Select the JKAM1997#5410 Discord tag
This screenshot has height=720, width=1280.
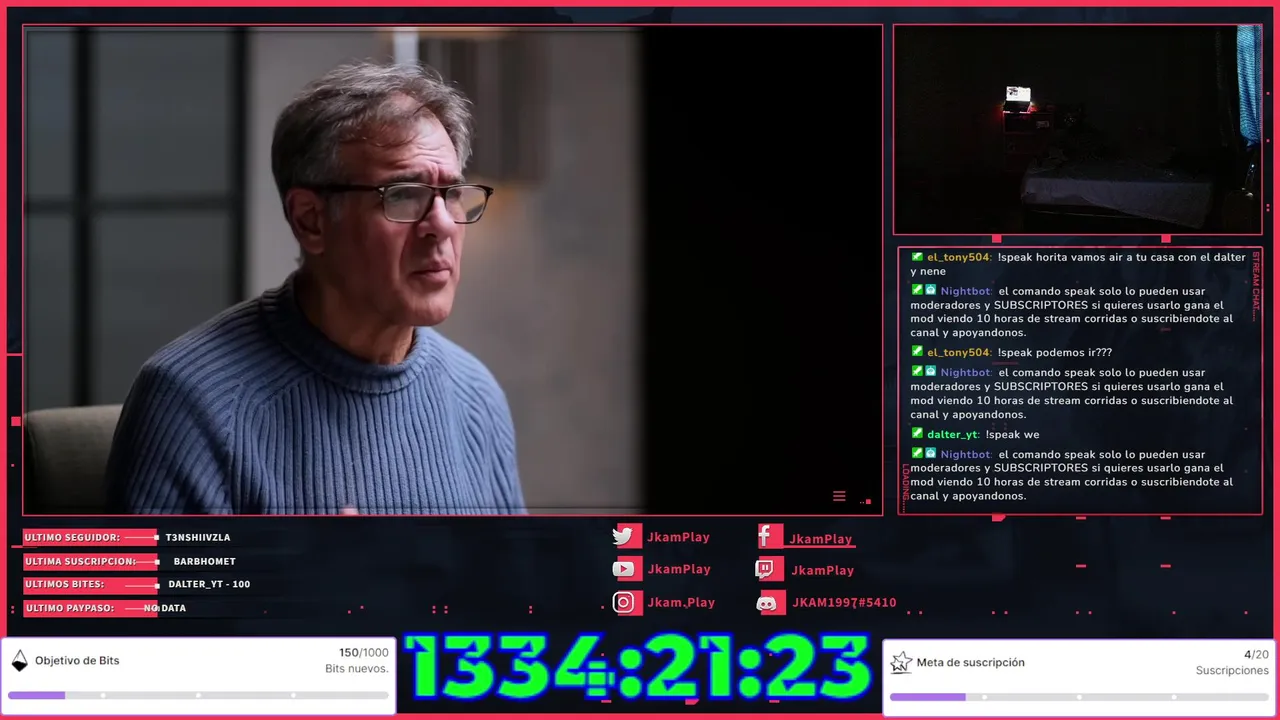tap(844, 603)
